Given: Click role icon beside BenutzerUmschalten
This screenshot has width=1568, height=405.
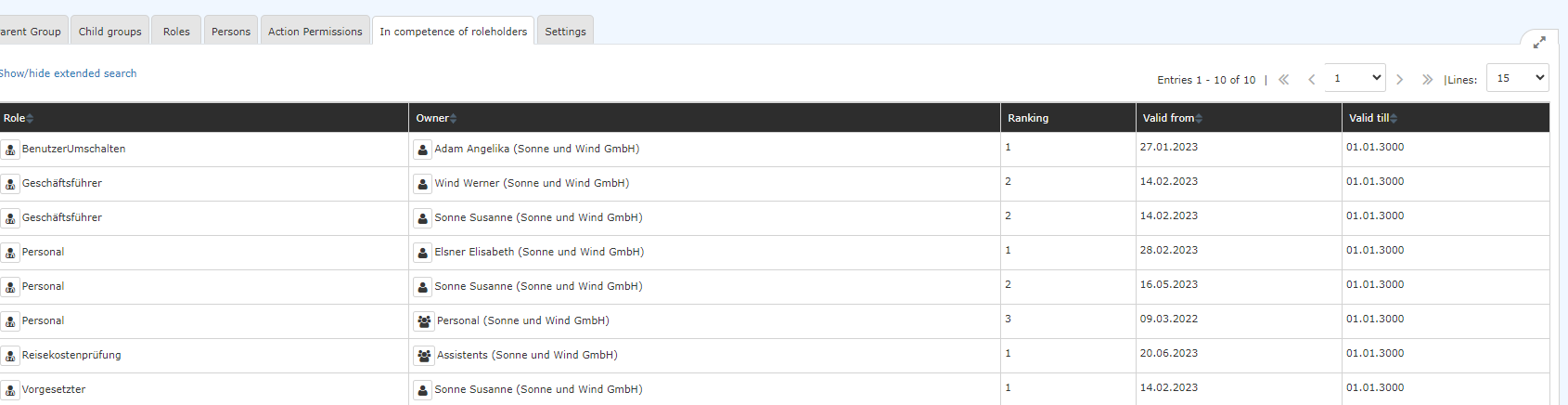Looking at the screenshot, I should (x=10, y=150).
